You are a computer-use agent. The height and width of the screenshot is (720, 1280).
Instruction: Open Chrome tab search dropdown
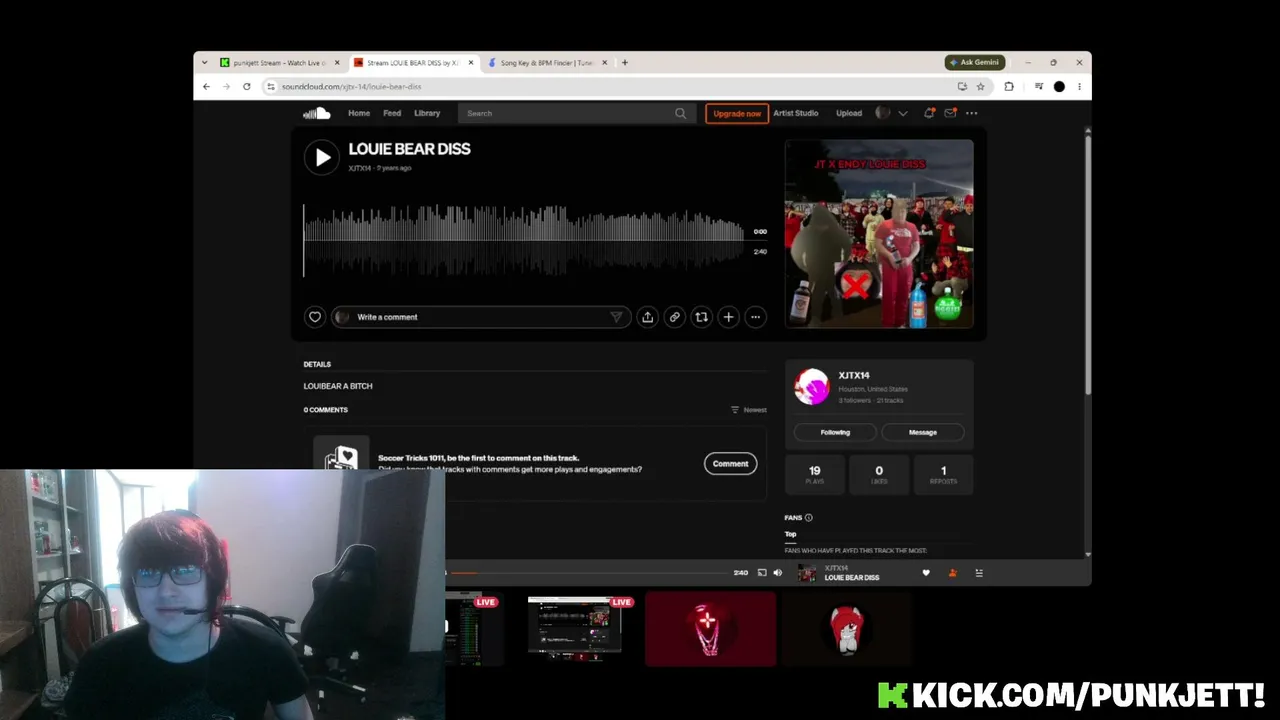[205, 62]
